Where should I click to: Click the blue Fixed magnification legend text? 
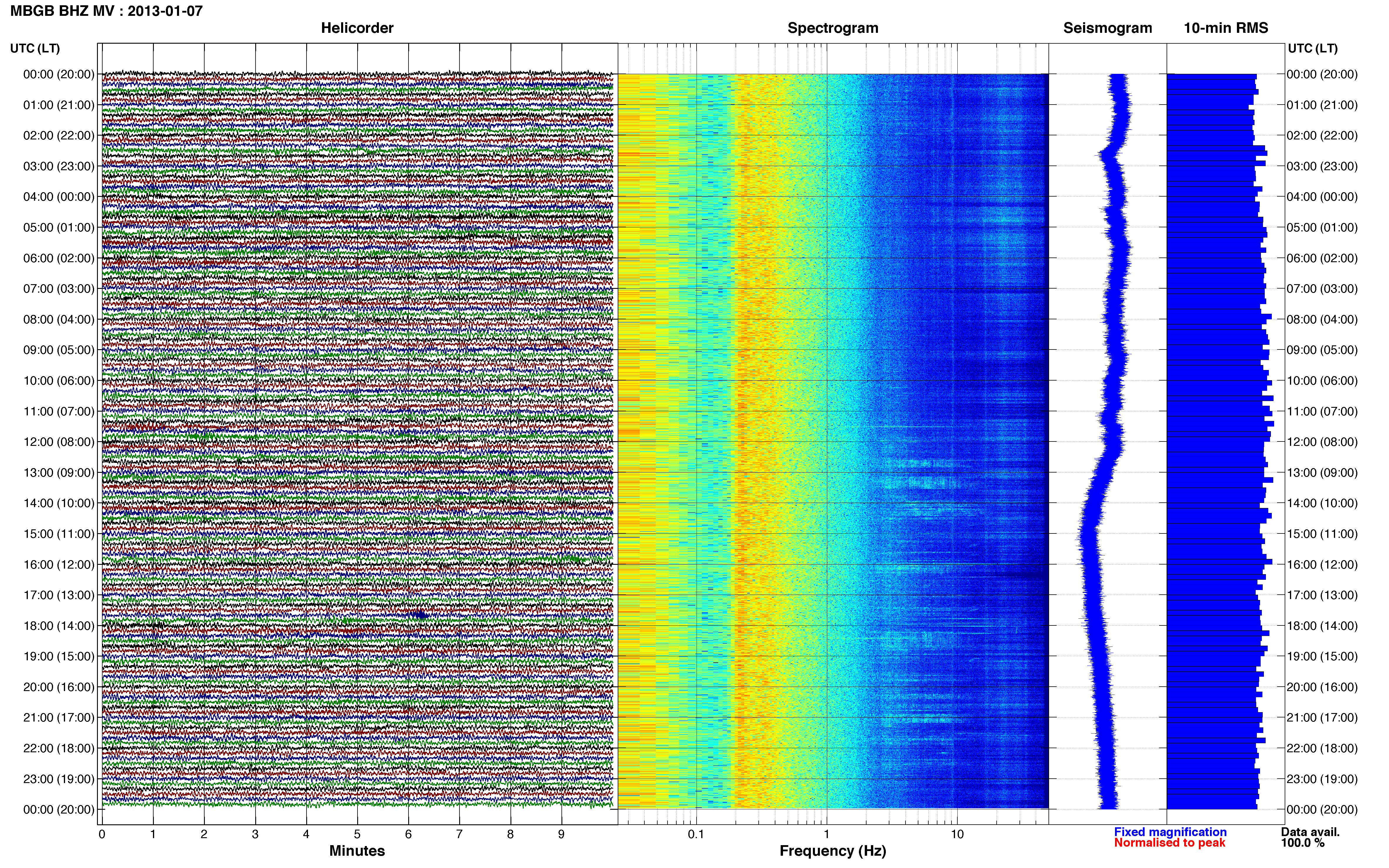point(1170,832)
